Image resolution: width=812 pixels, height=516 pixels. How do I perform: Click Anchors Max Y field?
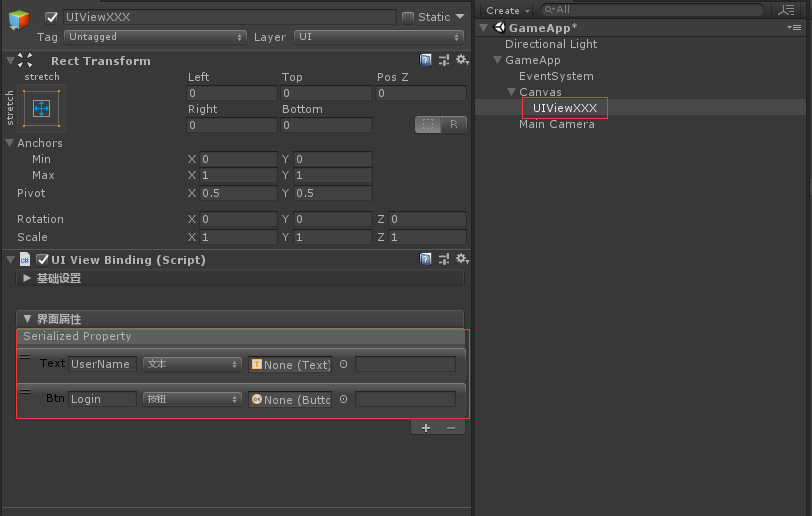pos(333,175)
